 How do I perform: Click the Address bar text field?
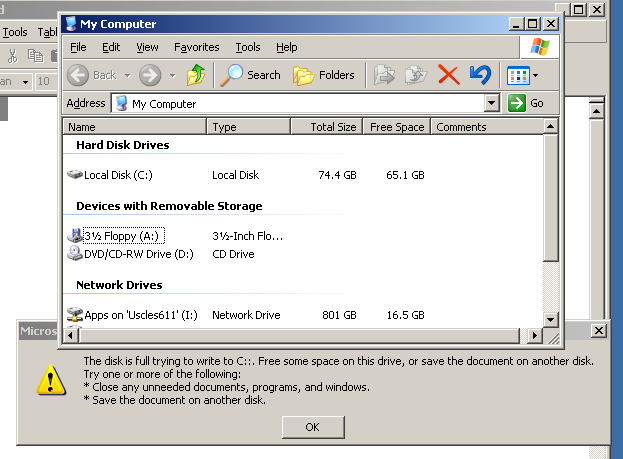click(300, 103)
